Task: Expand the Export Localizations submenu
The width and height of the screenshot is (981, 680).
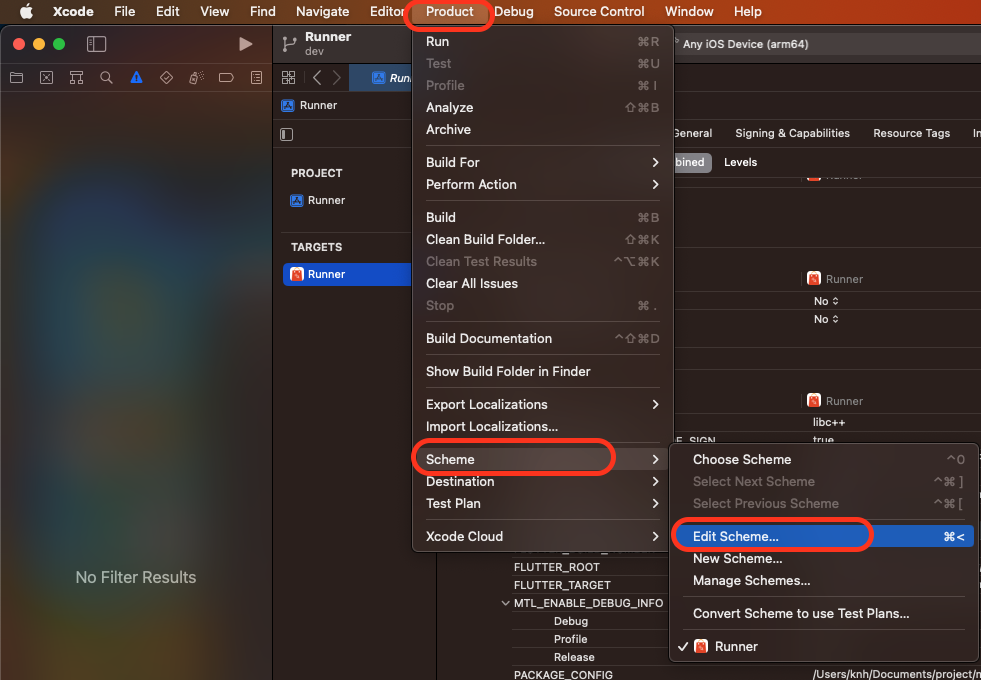Action: click(542, 405)
